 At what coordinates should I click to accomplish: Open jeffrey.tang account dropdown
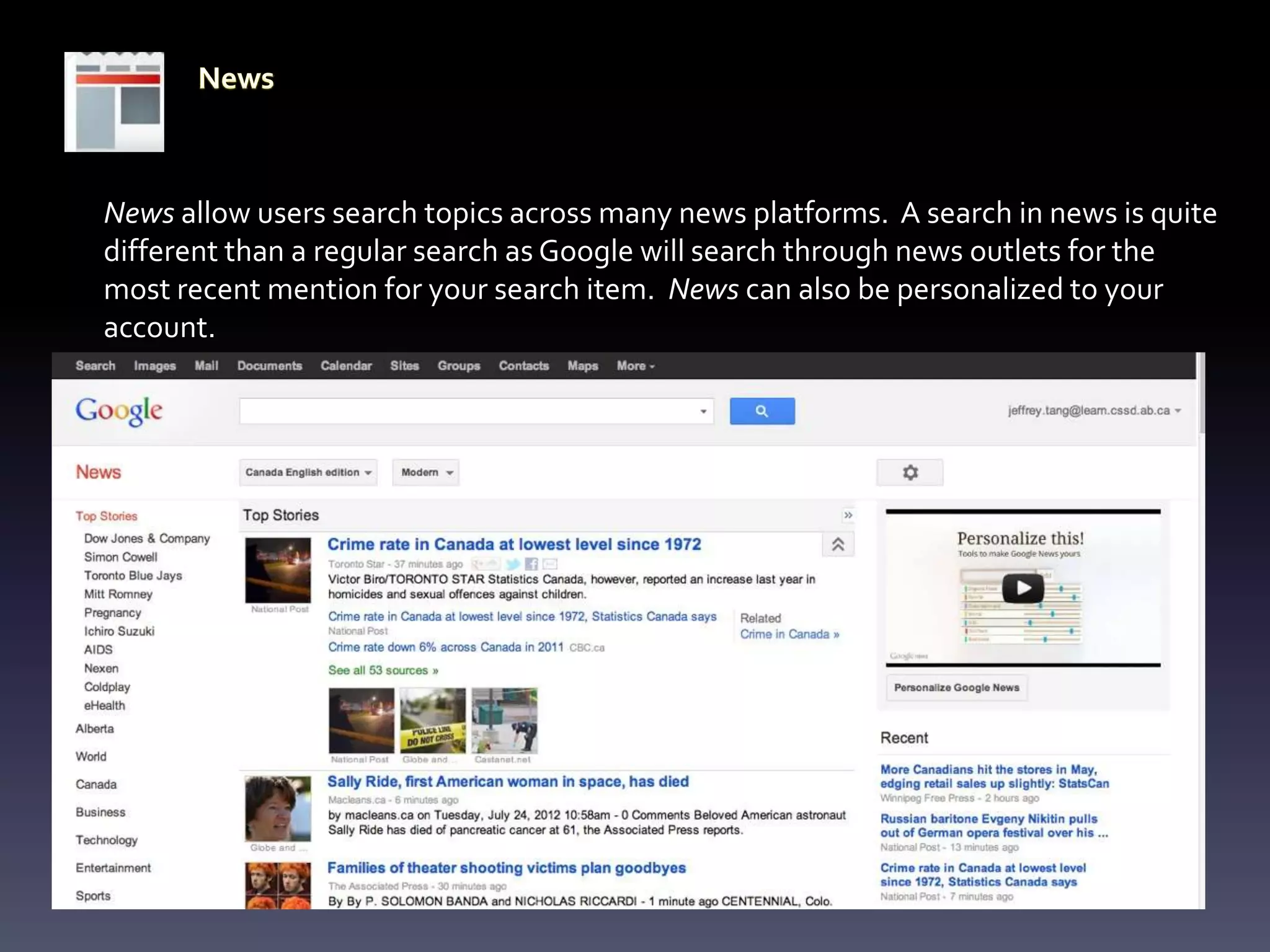click(x=1095, y=410)
